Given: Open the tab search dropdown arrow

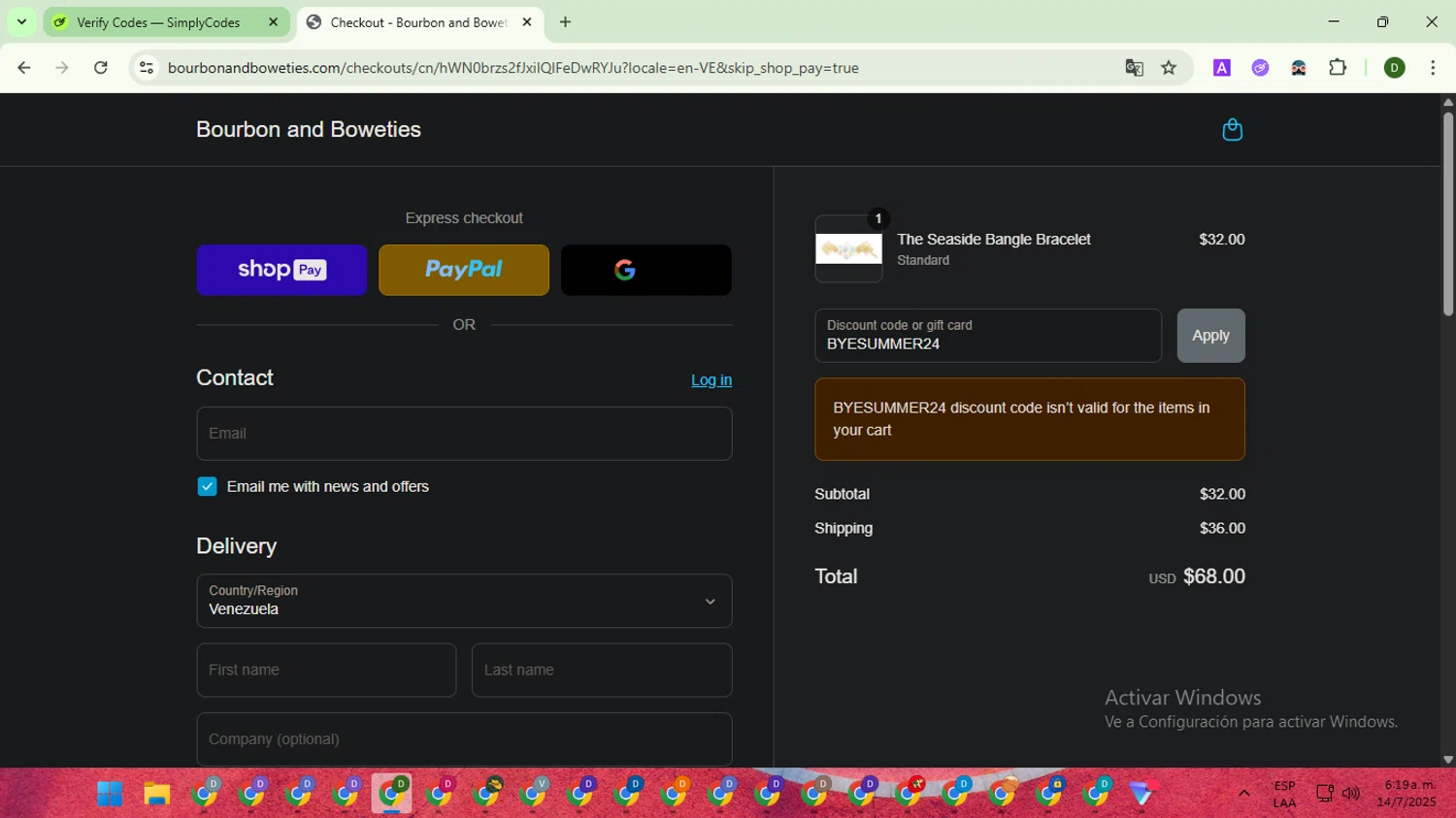Looking at the screenshot, I should click(21, 21).
